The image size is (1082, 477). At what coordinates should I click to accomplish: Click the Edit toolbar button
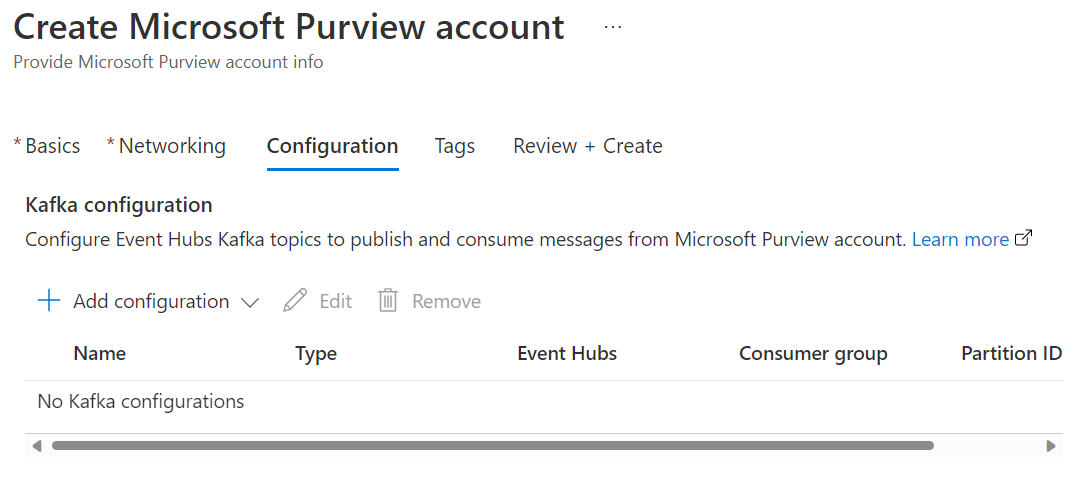coord(318,301)
